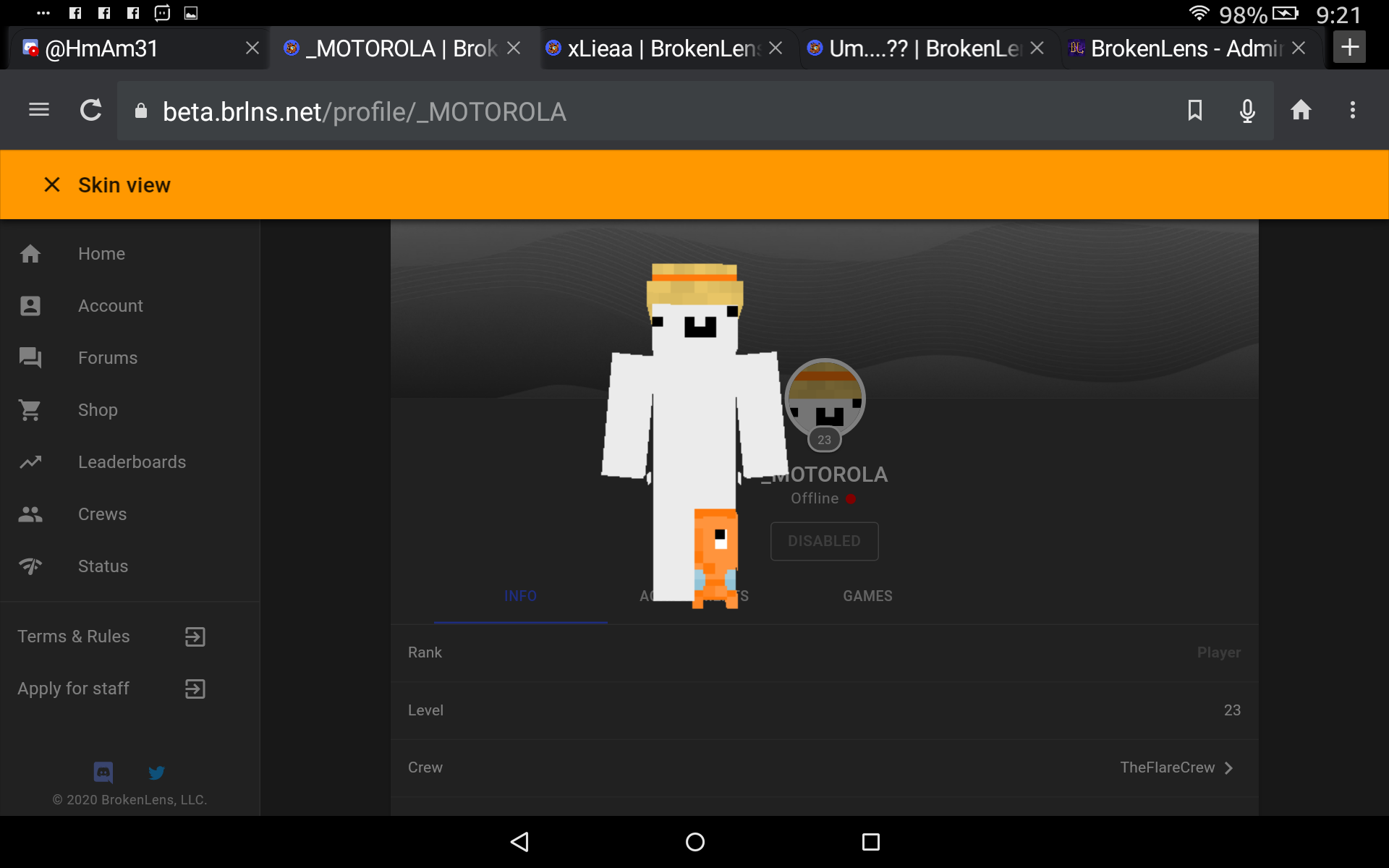This screenshot has width=1389, height=868.
Task: Click the Offline status text
Action: pyautogui.click(x=815, y=498)
